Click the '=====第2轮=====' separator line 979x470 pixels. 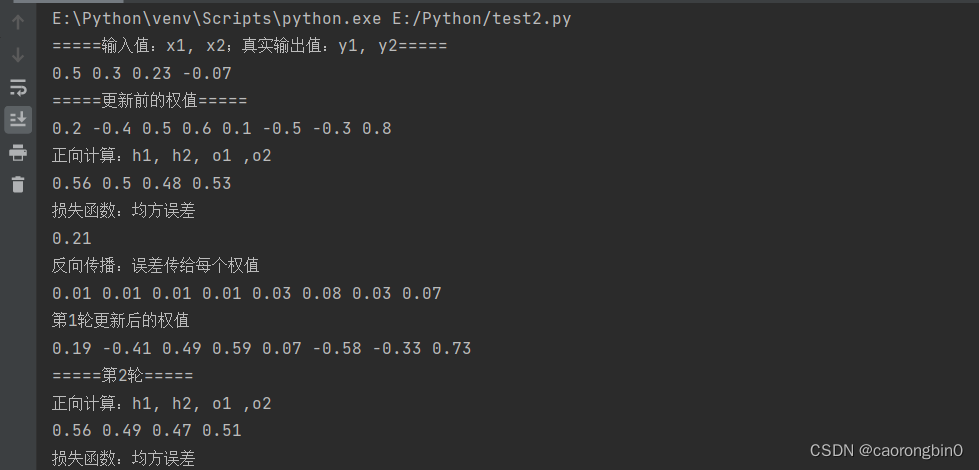[123, 376]
